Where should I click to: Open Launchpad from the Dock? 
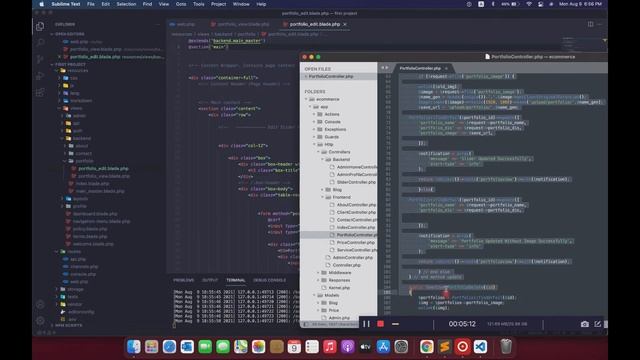(x=151, y=347)
